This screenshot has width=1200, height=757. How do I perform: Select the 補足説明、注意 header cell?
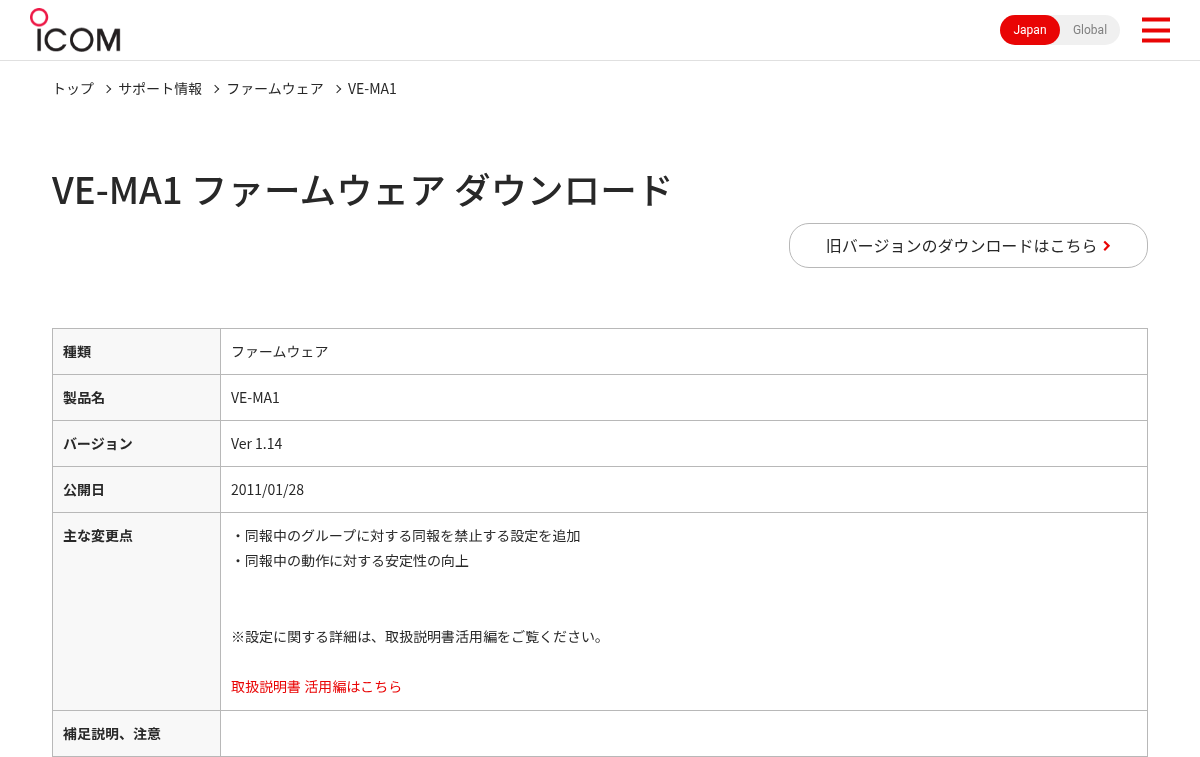pyautogui.click(x=136, y=733)
